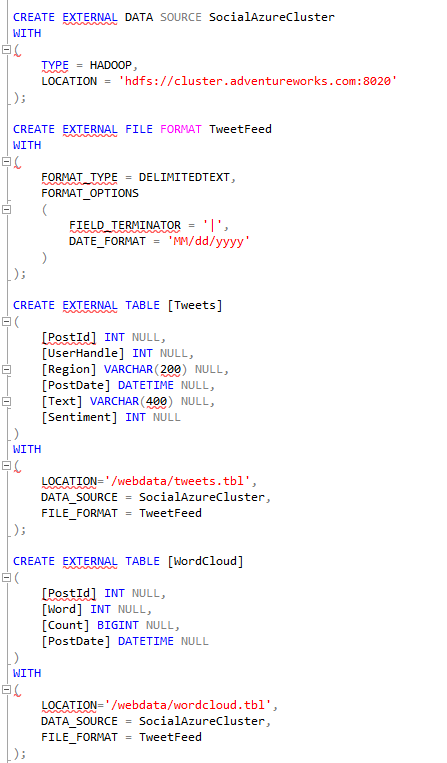
Task: Collapse the Tweets table WITH options block
Action: 6,465
